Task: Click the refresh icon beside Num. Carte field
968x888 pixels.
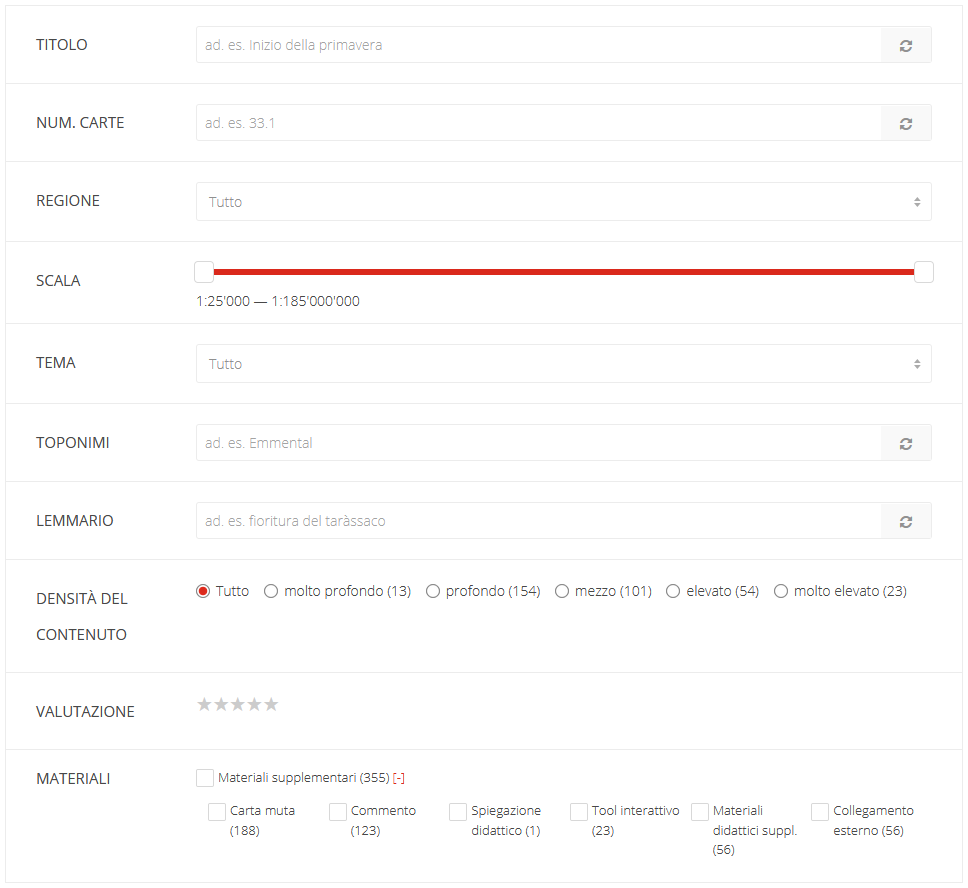Action: click(x=905, y=123)
